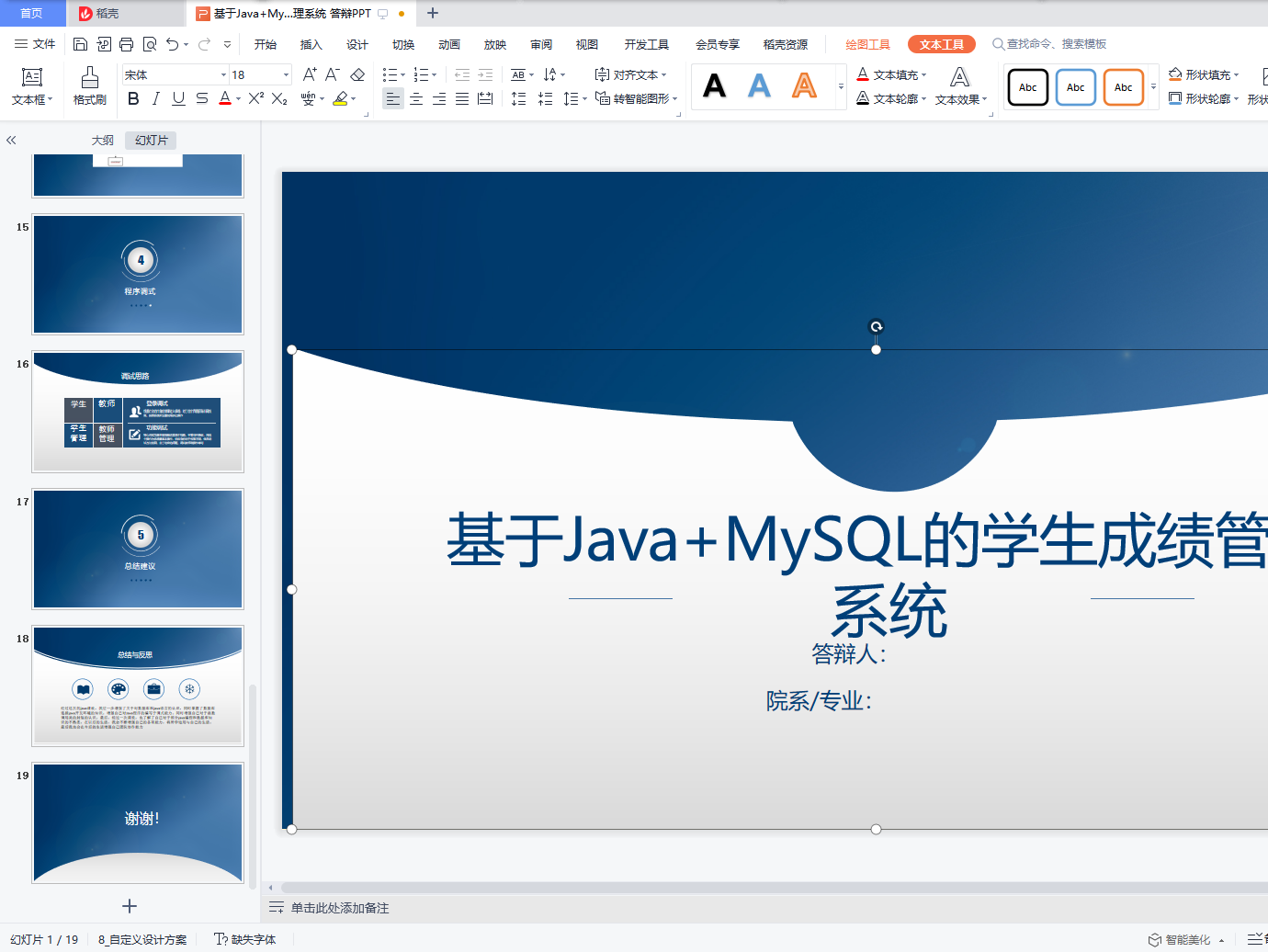The width and height of the screenshot is (1268, 952).
Task: Select the orange outlined A text style
Action: (x=805, y=86)
